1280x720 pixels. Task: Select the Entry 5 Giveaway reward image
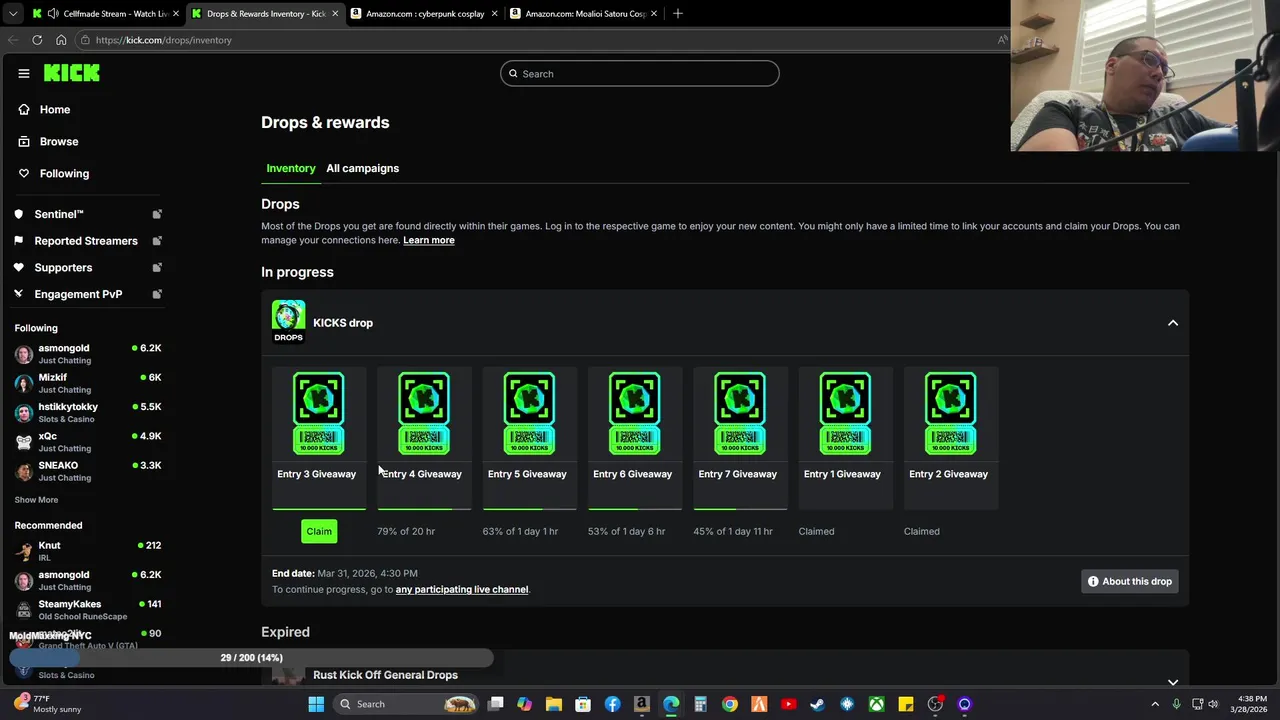[x=529, y=413]
